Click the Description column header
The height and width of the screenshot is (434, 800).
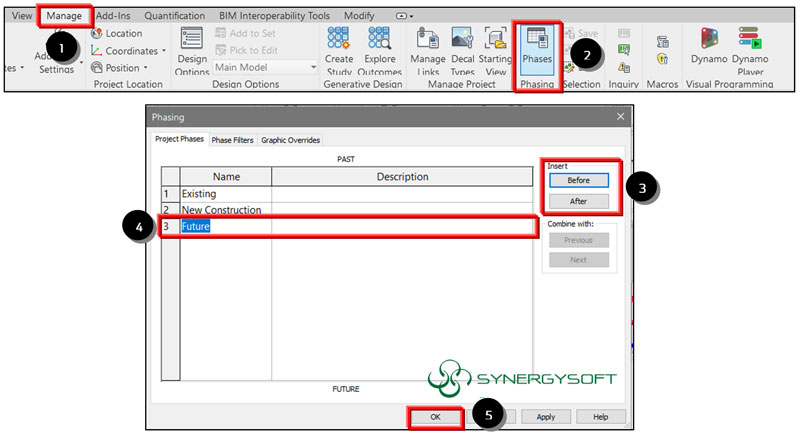402,176
